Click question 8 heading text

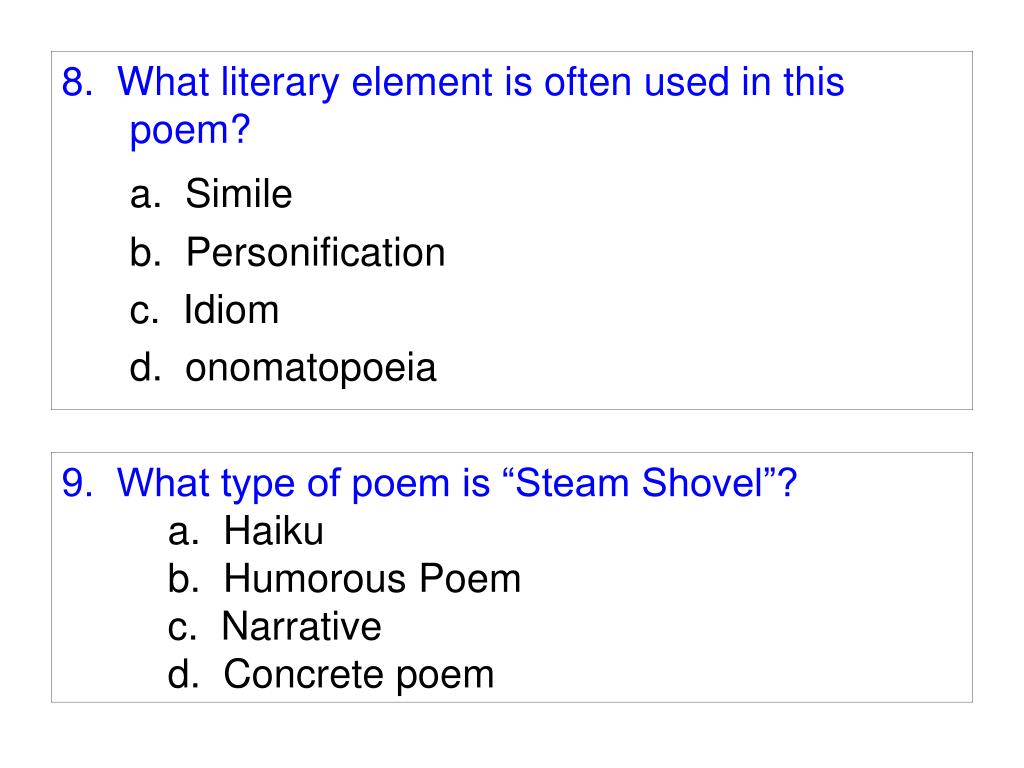(x=453, y=106)
